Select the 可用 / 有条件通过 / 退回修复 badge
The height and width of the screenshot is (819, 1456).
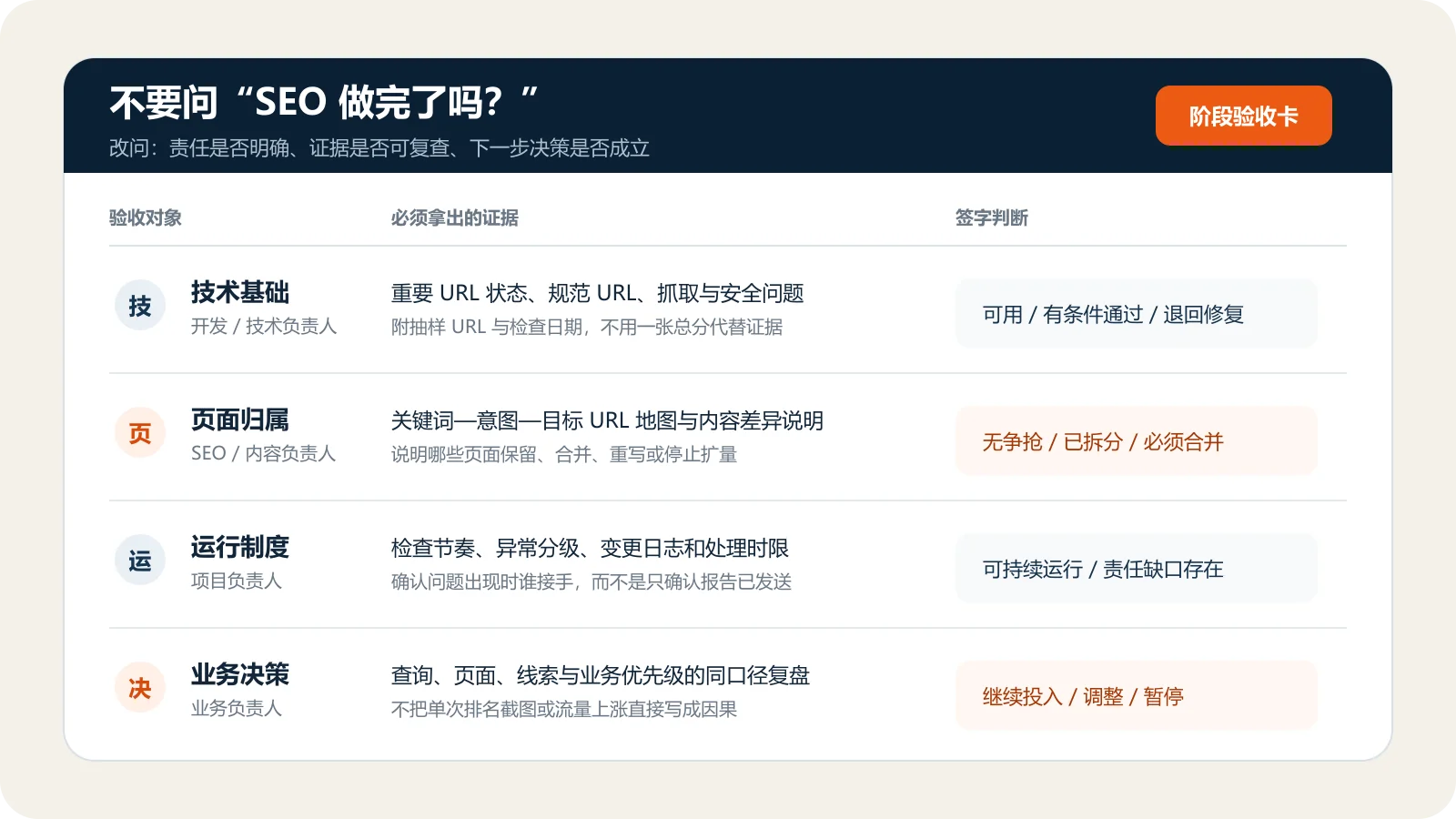[x=1136, y=314]
